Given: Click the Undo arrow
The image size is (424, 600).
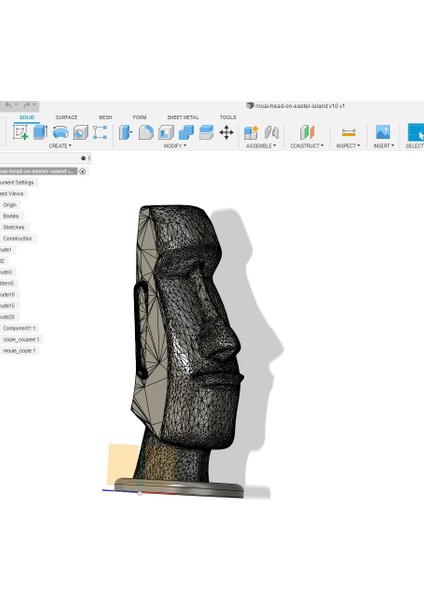Looking at the screenshot, I should point(8,105).
